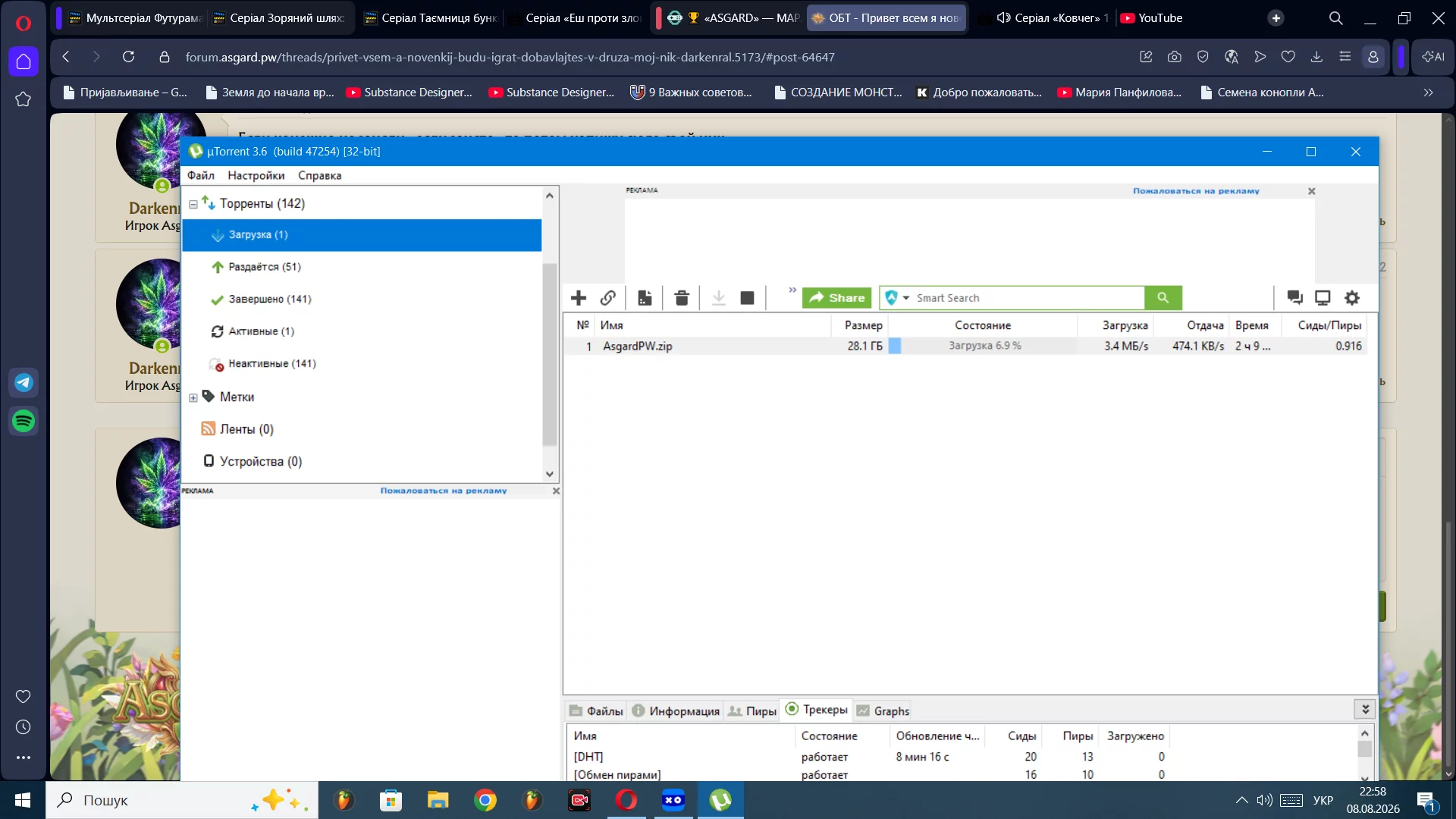Open uTorrent settings gear icon
This screenshot has width=1456, height=819.
pyautogui.click(x=1352, y=298)
